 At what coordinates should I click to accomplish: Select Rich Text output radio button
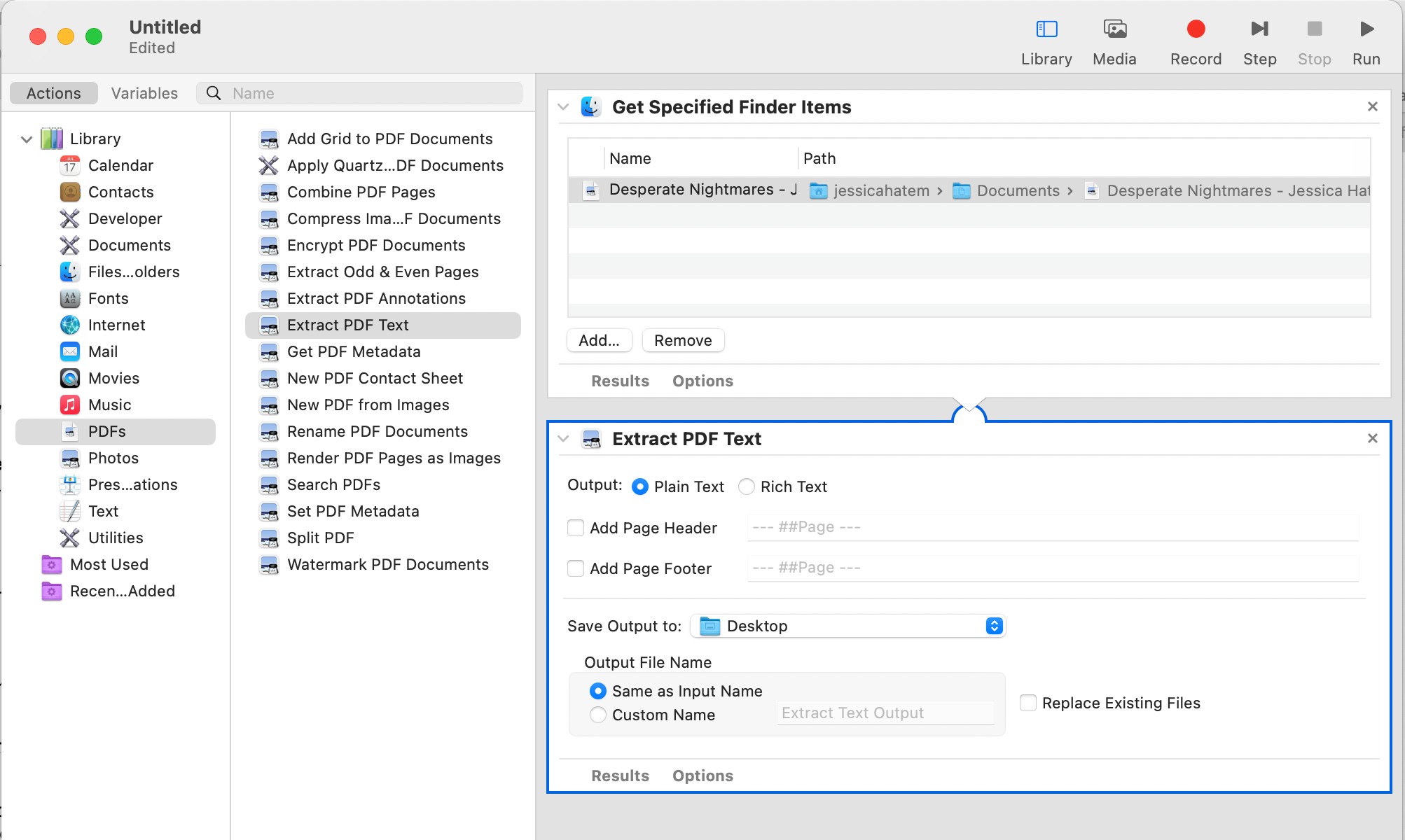(x=747, y=486)
